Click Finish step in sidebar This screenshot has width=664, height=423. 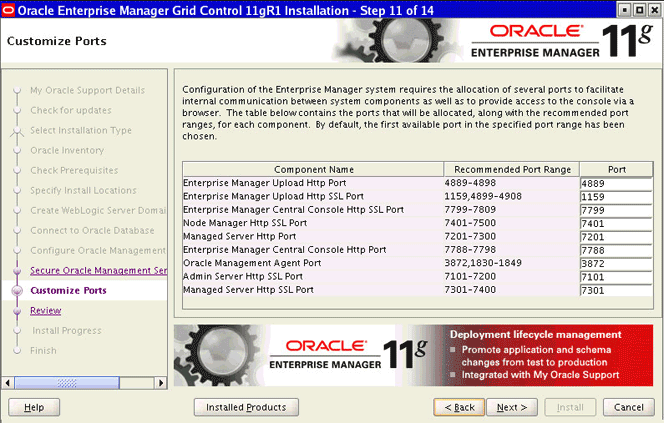[43, 351]
